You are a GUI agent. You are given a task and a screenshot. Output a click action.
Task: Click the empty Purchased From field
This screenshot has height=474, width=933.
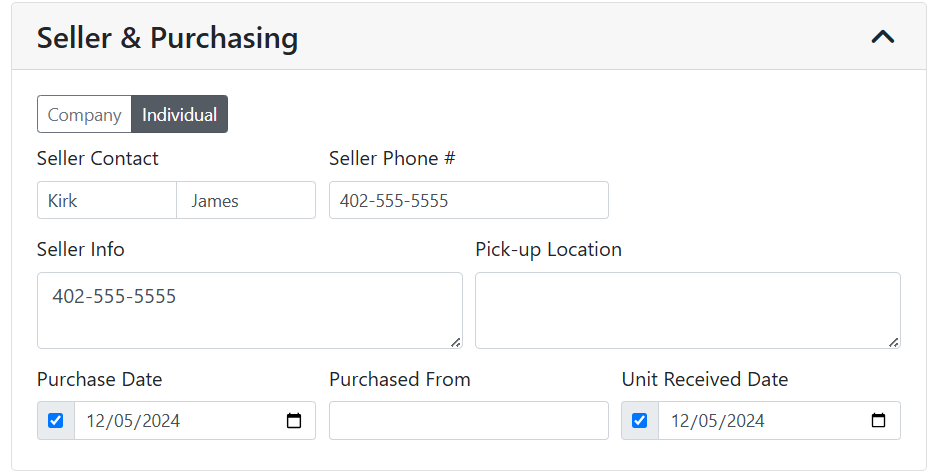click(x=468, y=421)
